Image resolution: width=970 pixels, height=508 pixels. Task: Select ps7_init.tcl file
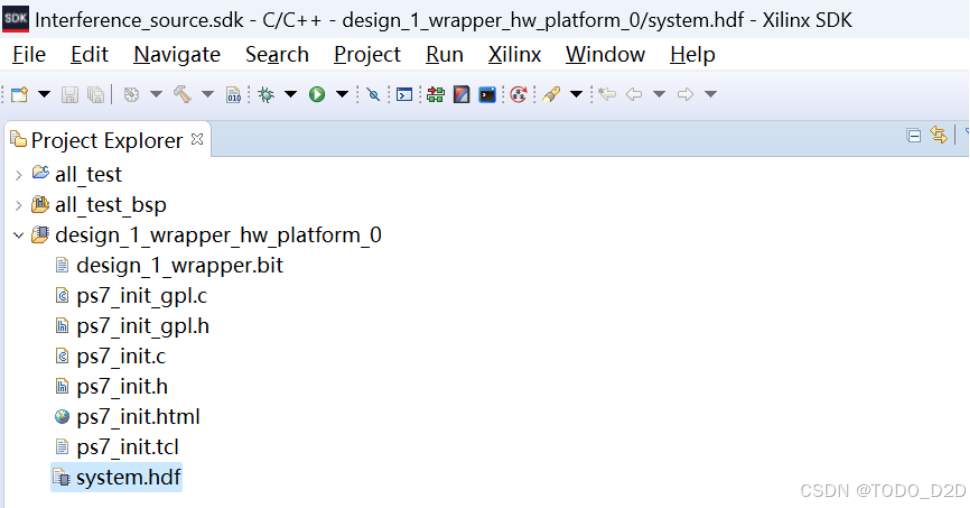coord(127,447)
